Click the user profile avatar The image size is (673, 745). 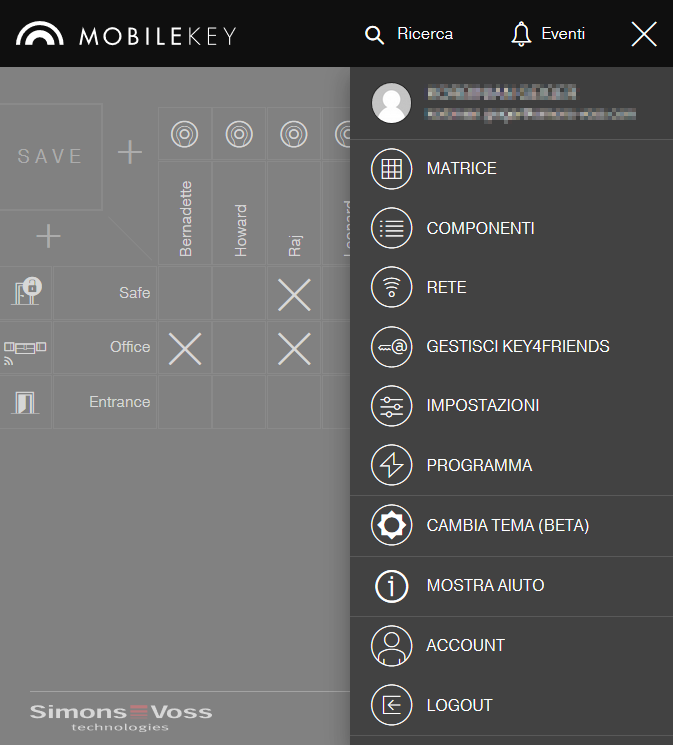[391, 103]
